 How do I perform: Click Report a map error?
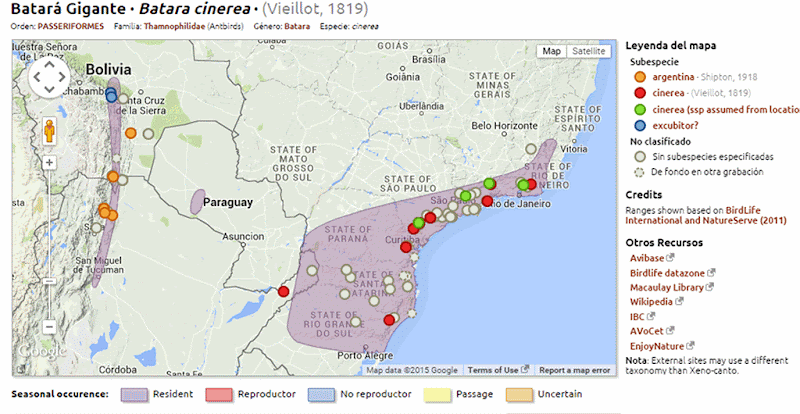click(574, 370)
